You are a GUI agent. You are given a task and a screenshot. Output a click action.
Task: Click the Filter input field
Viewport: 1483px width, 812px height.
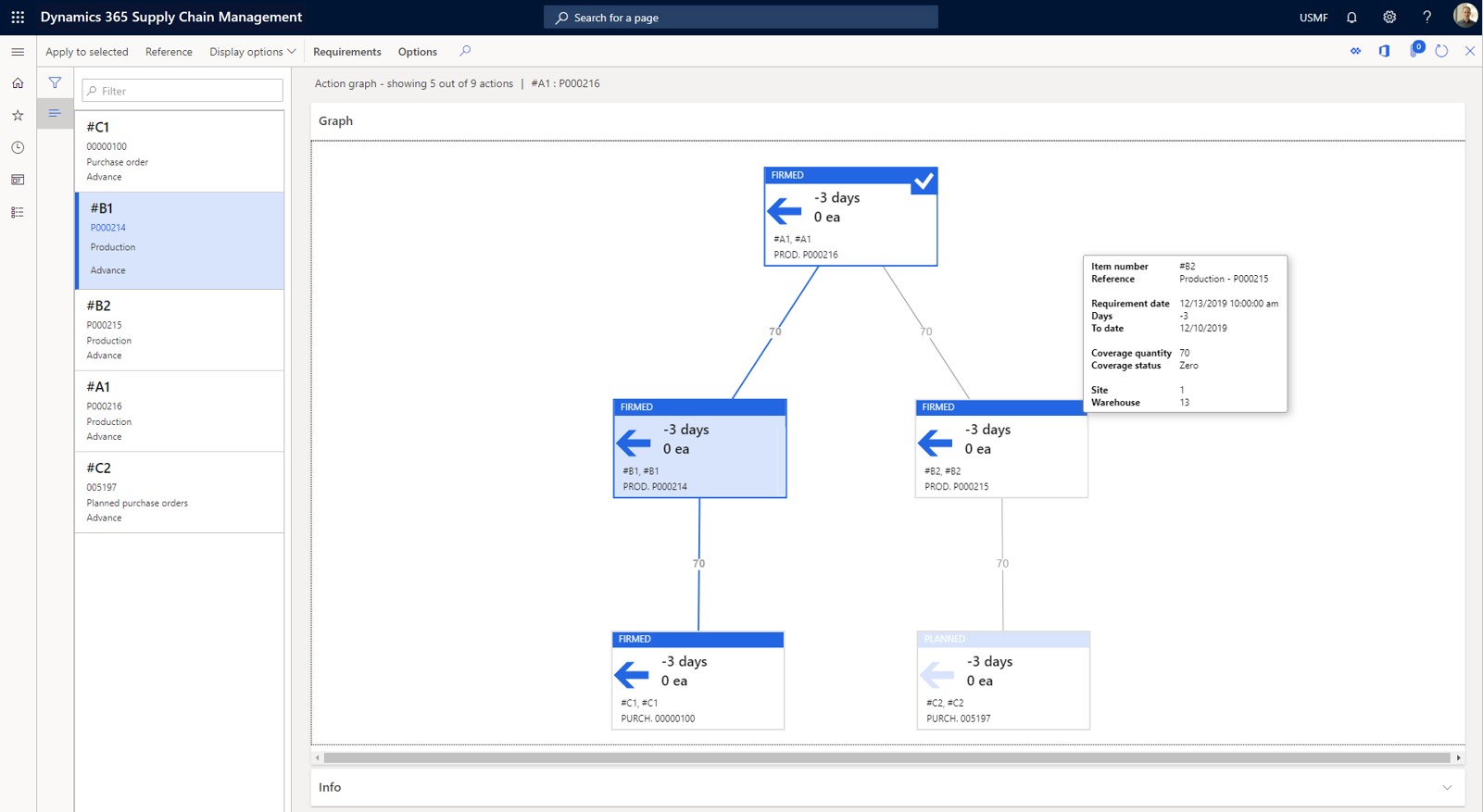pos(182,91)
